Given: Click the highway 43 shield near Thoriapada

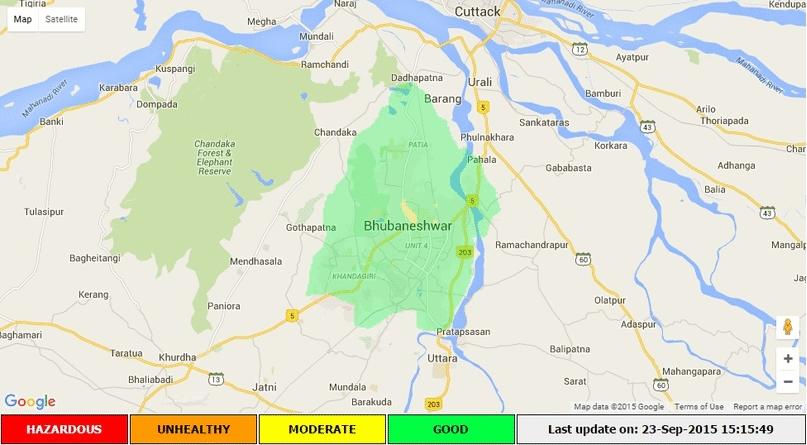Looking at the screenshot, I should tap(648, 126).
